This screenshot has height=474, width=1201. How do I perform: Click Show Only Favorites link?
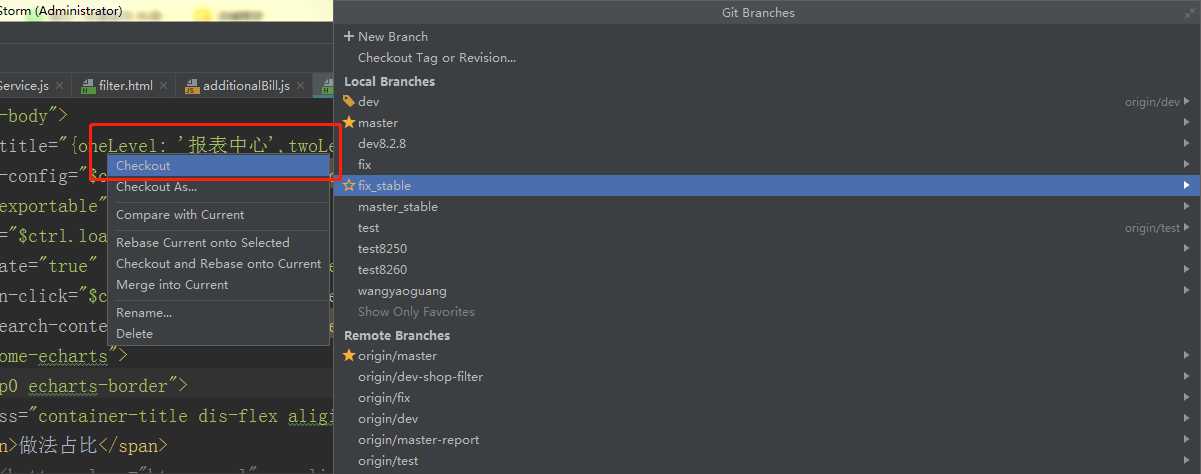coord(416,312)
